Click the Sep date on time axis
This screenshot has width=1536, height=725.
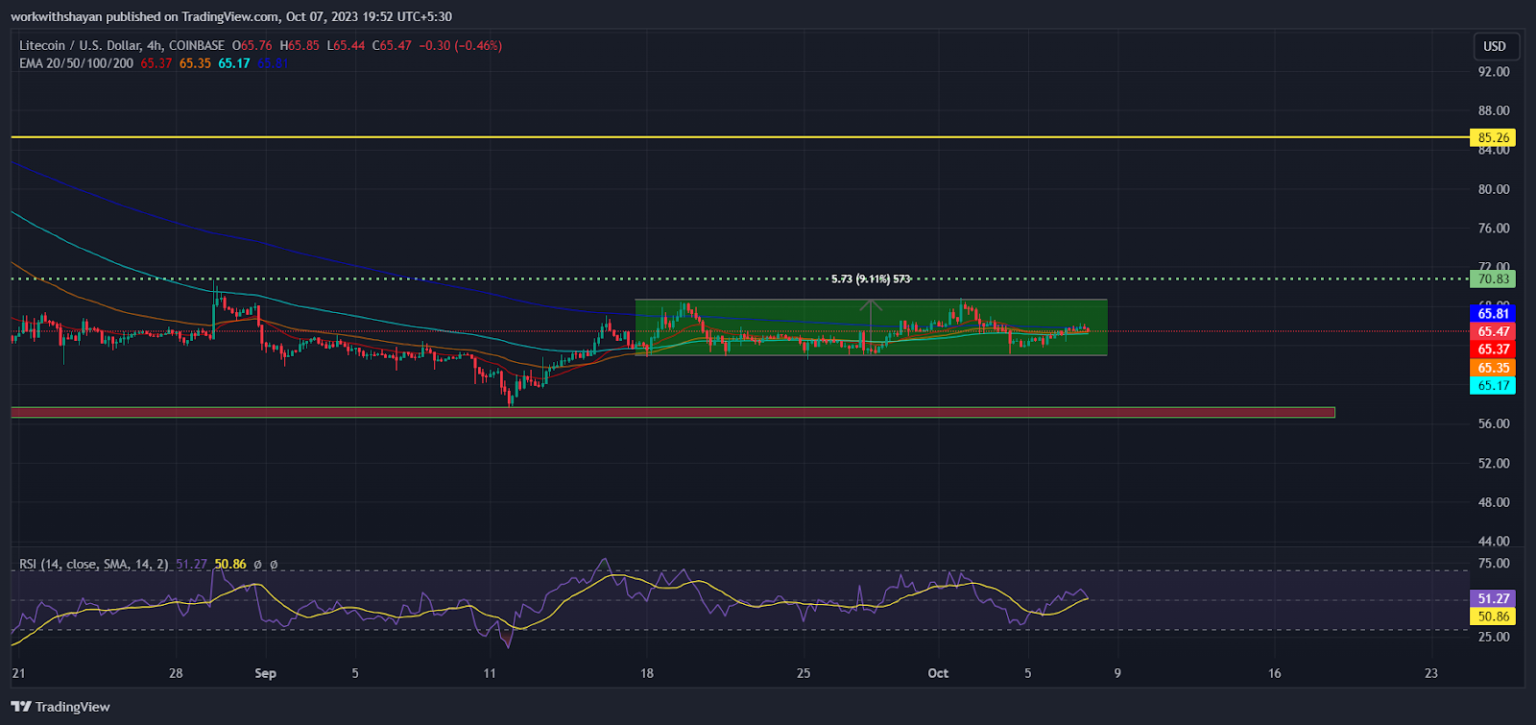(265, 673)
